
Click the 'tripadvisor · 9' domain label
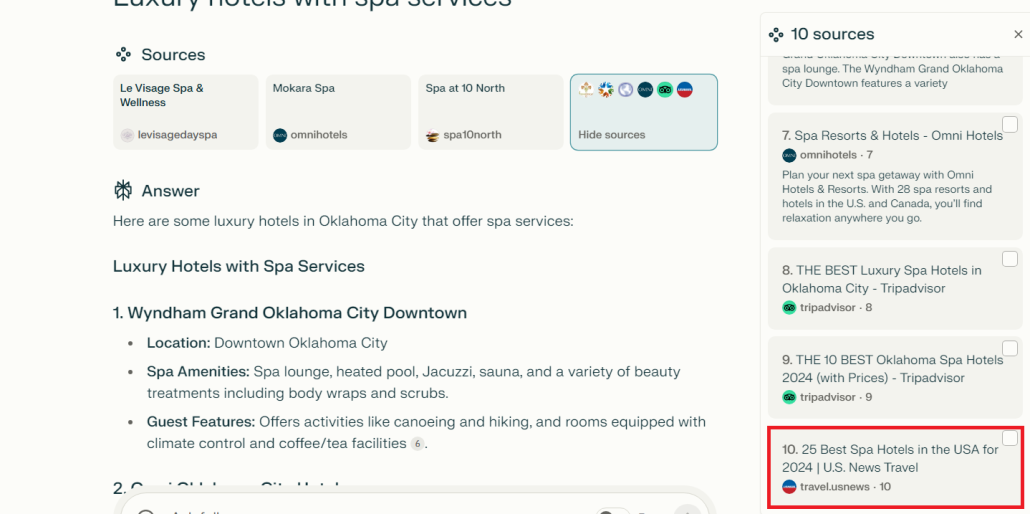pyautogui.click(x=836, y=397)
